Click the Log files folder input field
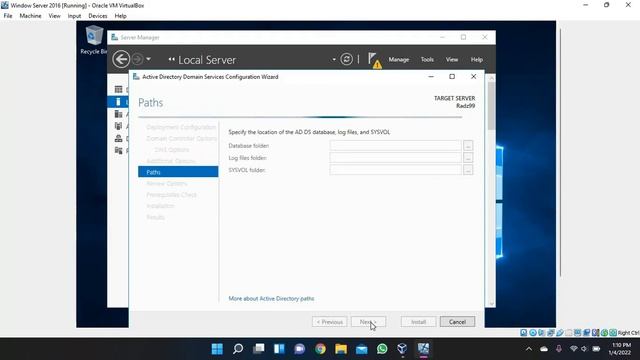 point(395,158)
